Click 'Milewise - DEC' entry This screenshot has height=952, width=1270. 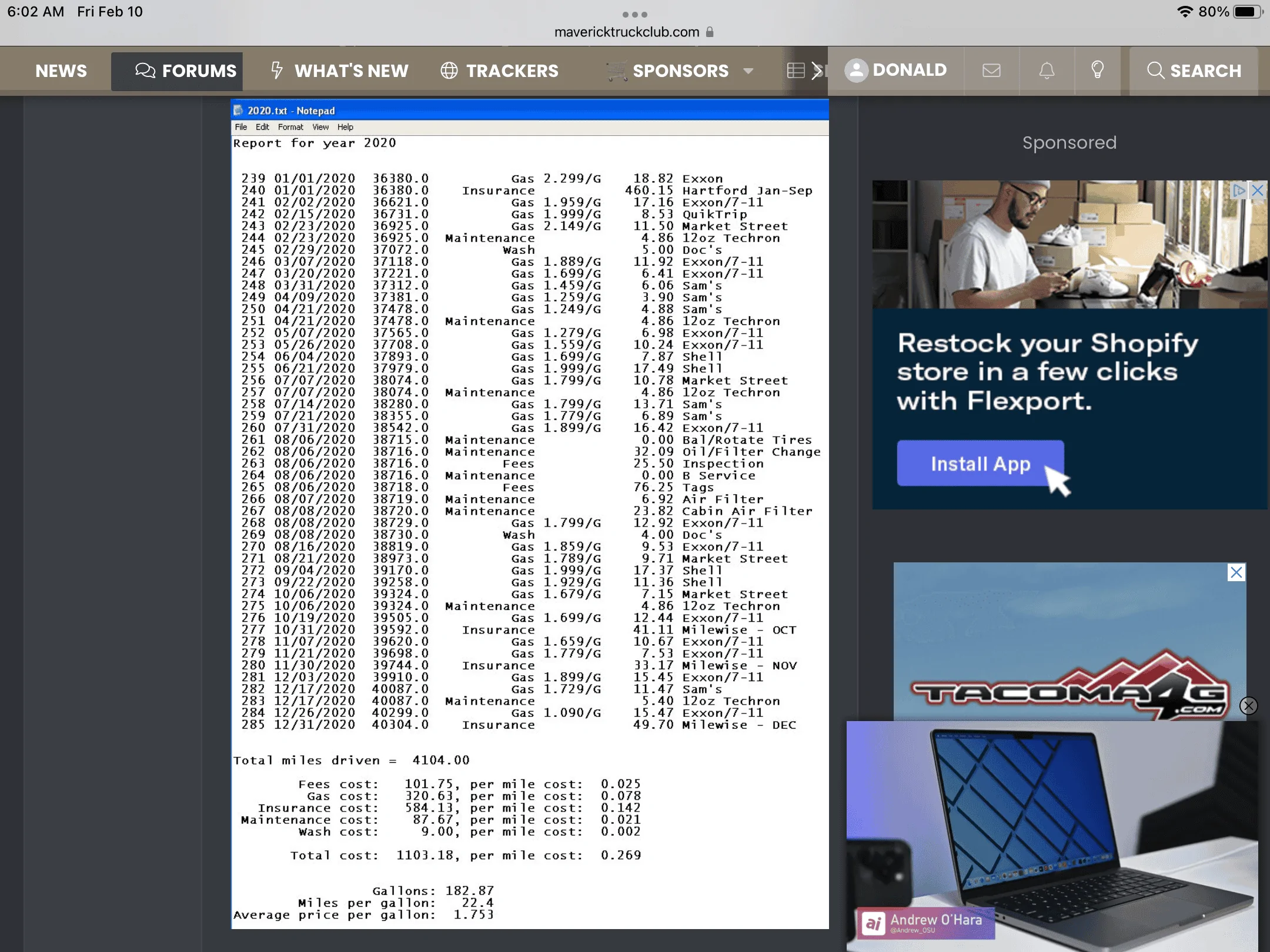[x=739, y=725]
